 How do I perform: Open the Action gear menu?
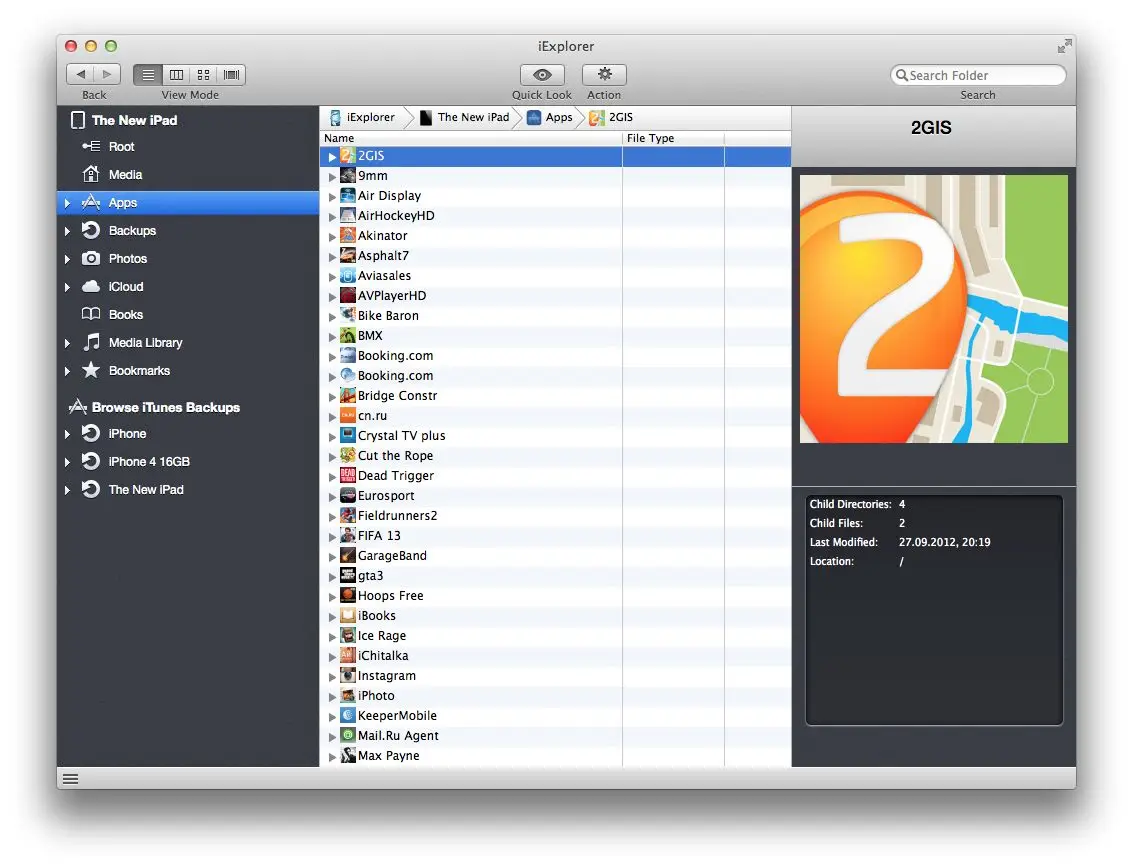pos(604,74)
